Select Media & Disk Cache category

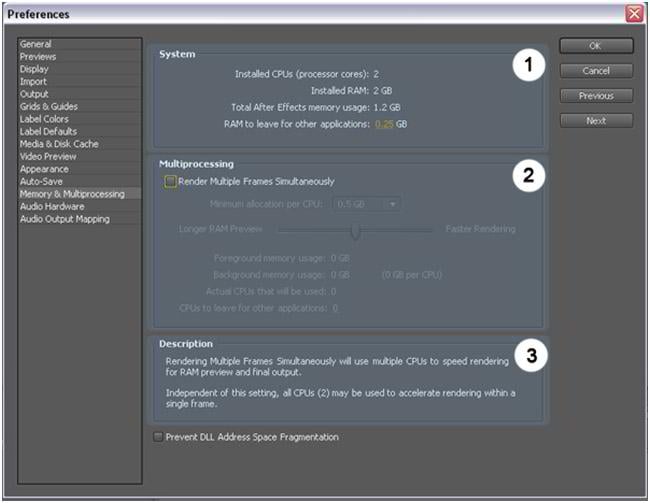(58, 144)
